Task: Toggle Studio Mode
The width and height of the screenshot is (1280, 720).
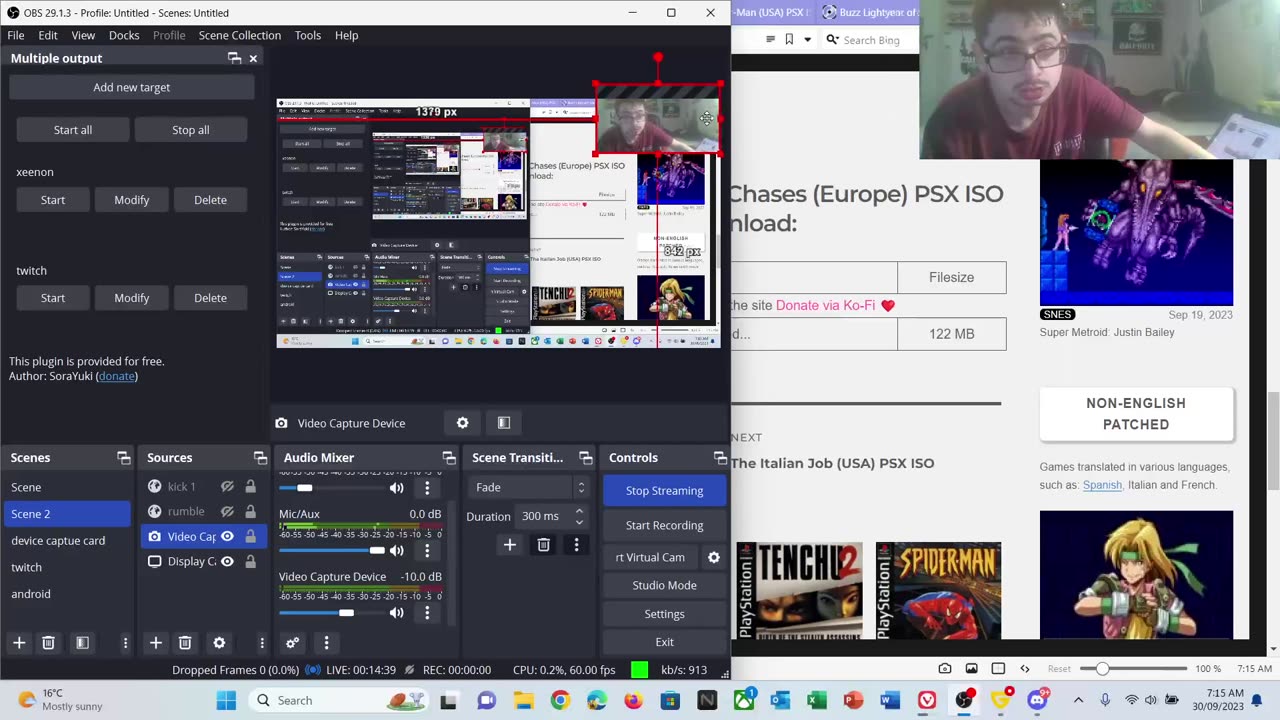Action: pyautogui.click(x=664, y=585)
